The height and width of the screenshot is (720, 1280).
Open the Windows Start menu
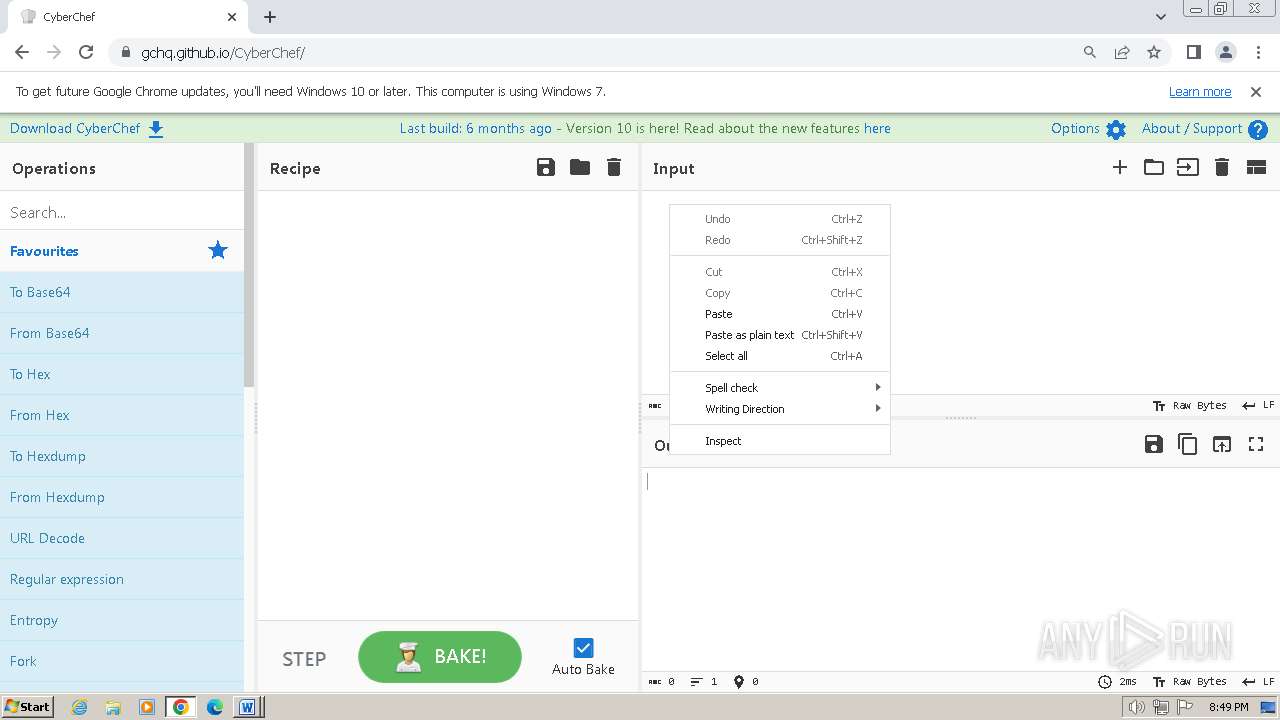pyautogui.click(x=27, y=706)
